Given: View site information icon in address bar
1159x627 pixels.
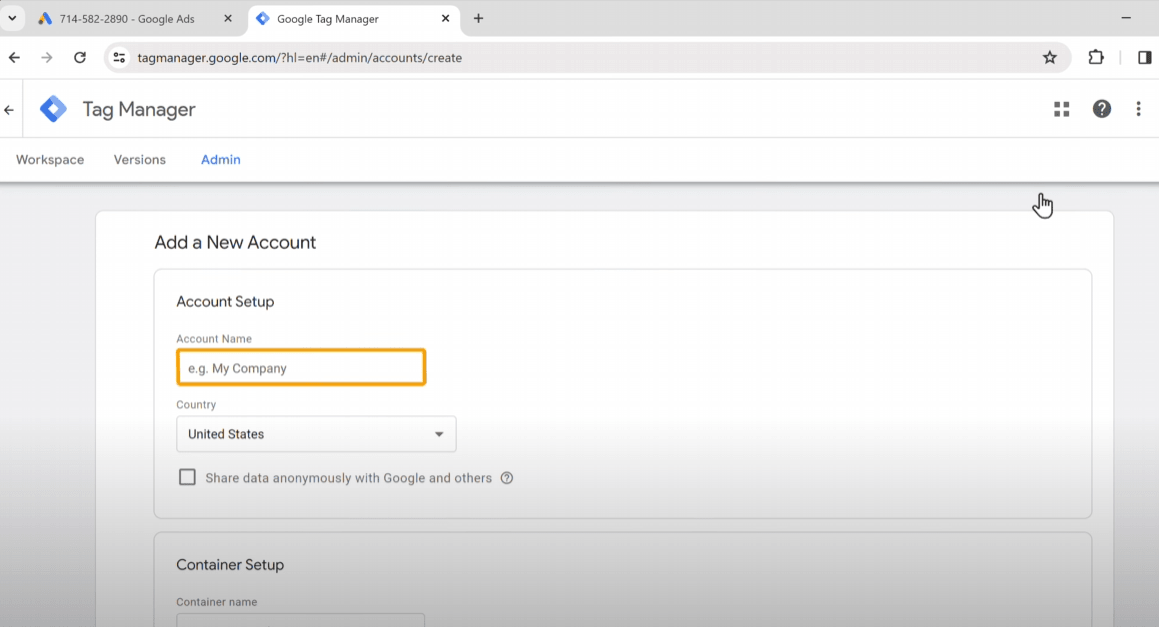Looking at the screenshot, I should [x=119, y=58].
